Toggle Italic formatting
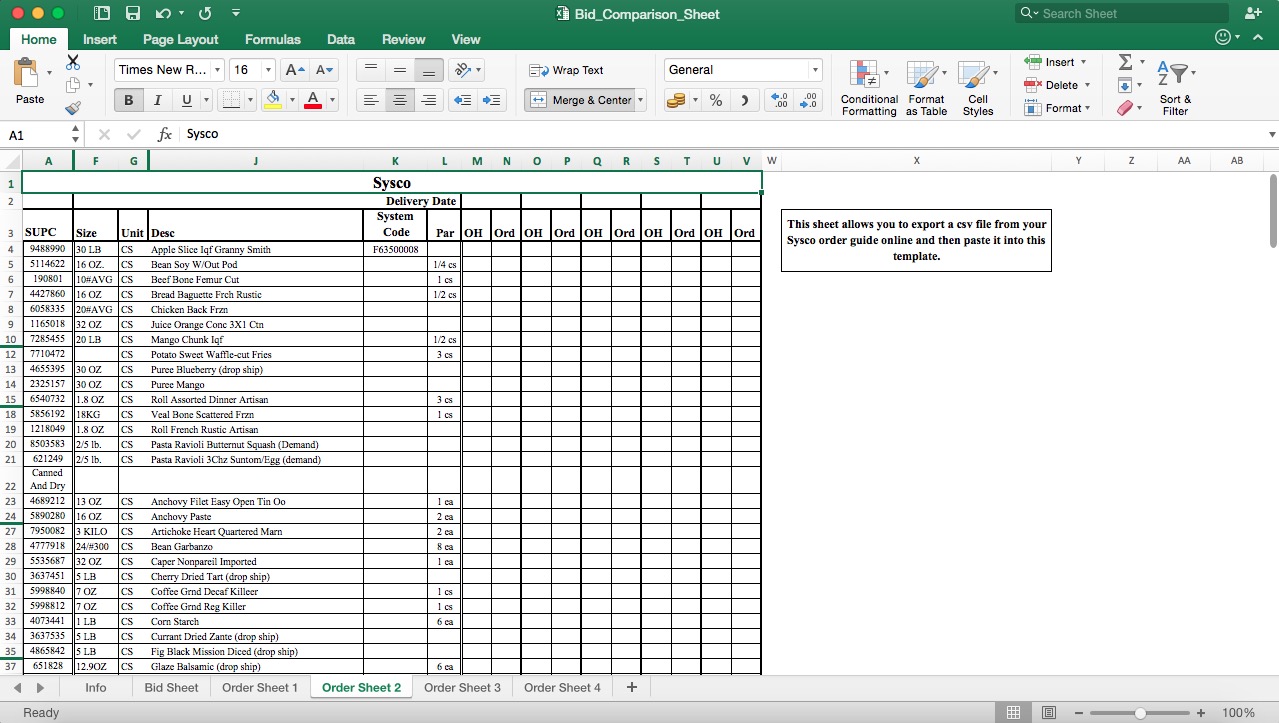 tap(157, 100)
